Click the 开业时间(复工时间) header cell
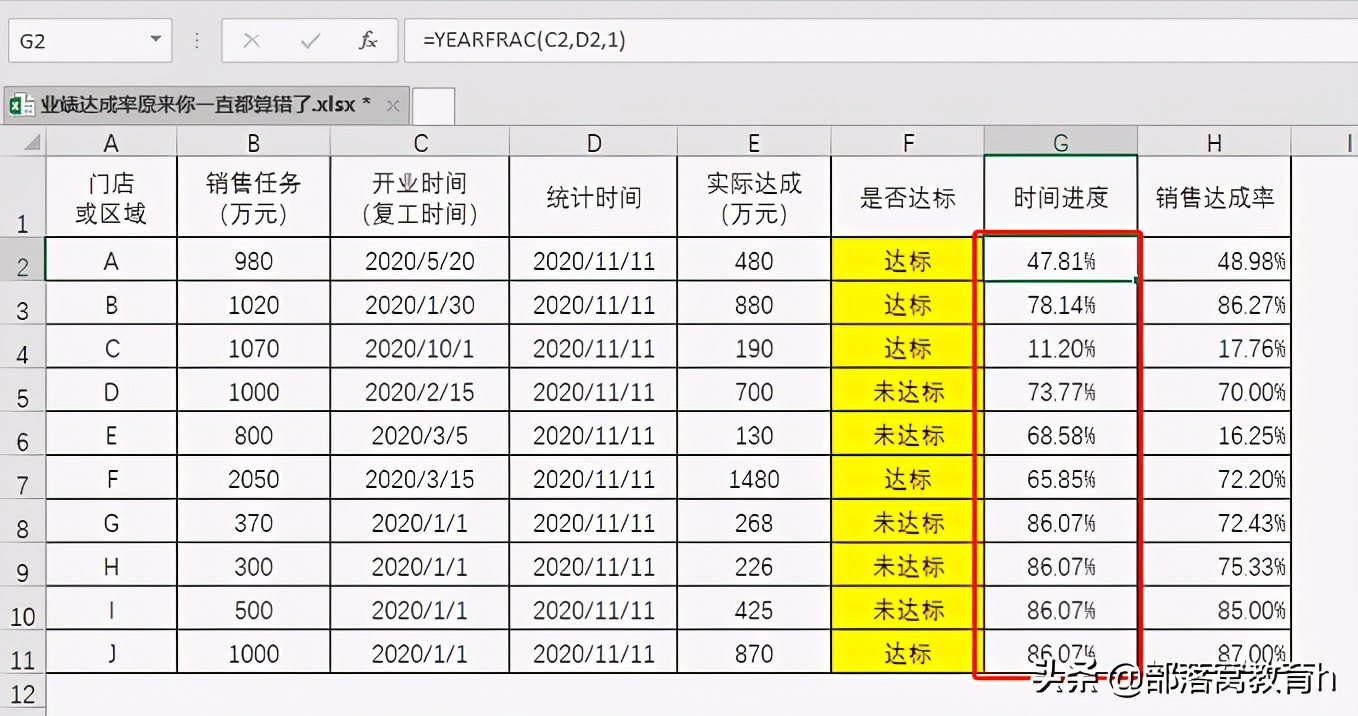Screen dimensions: 1358x716 pyautogui.click(x=420, y=197)
